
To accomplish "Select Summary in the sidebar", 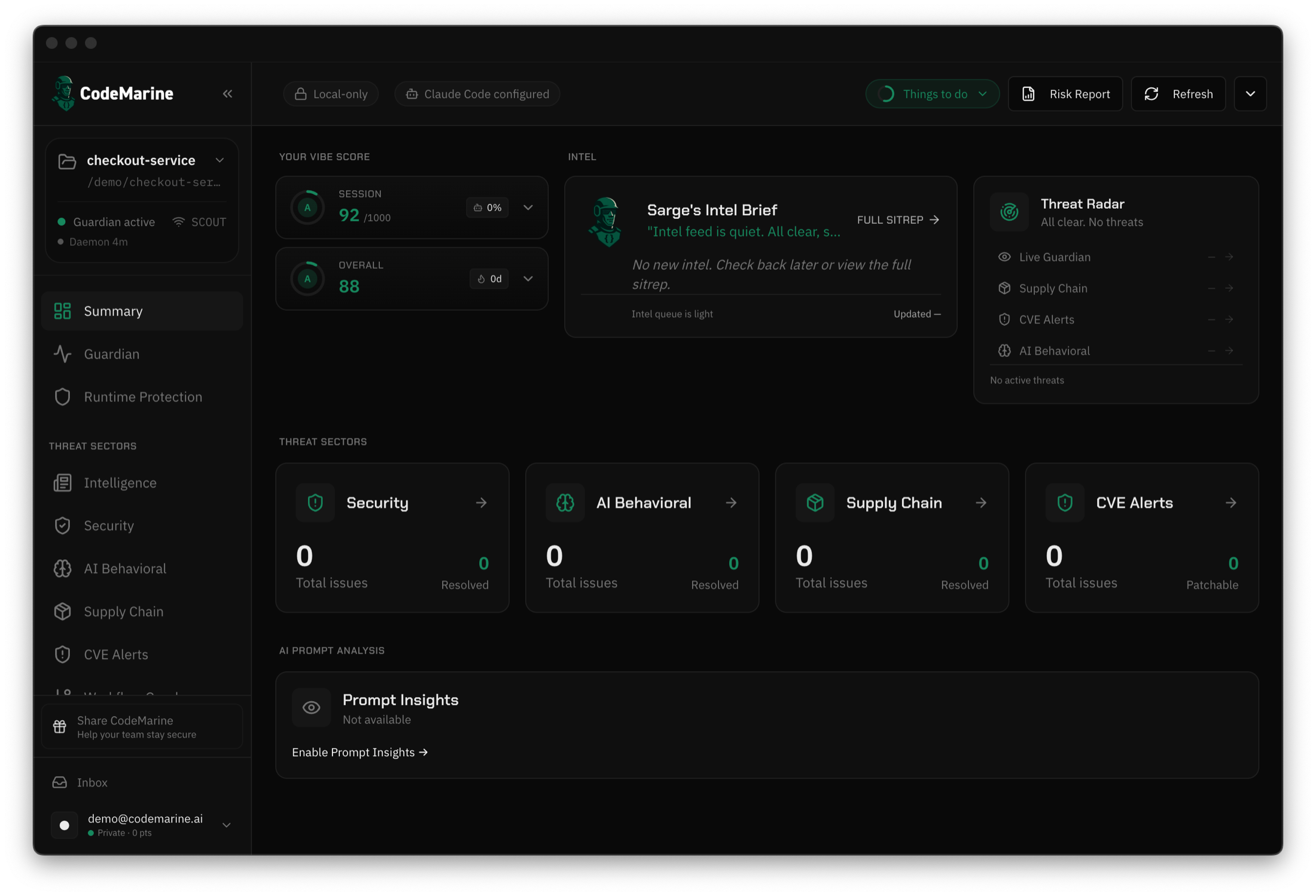I will click(142, 311).
